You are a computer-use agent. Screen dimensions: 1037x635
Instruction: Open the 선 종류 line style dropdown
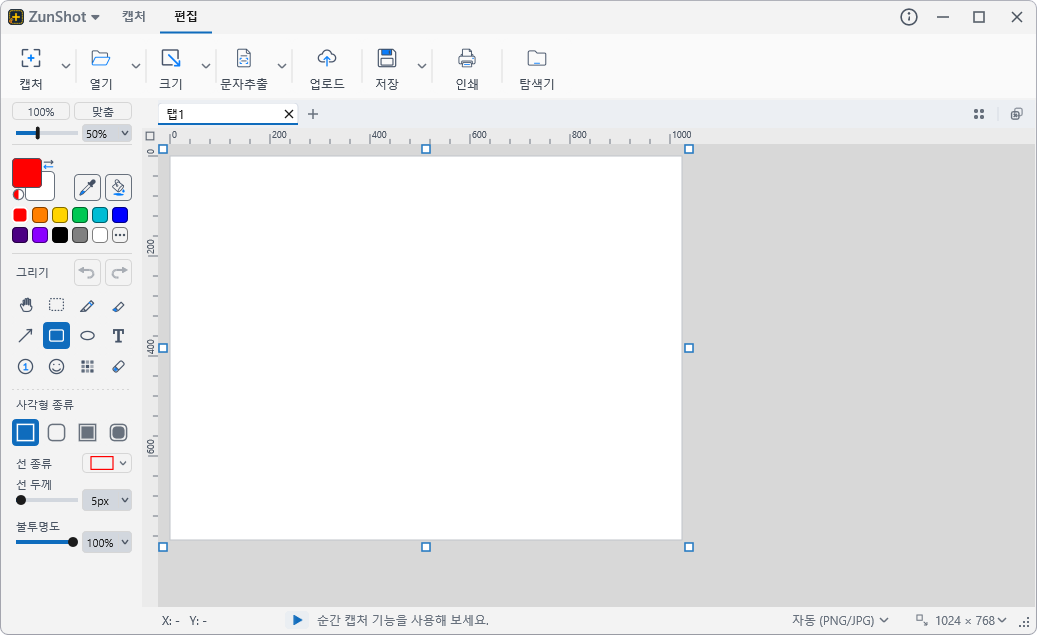(x=106, y=463)
